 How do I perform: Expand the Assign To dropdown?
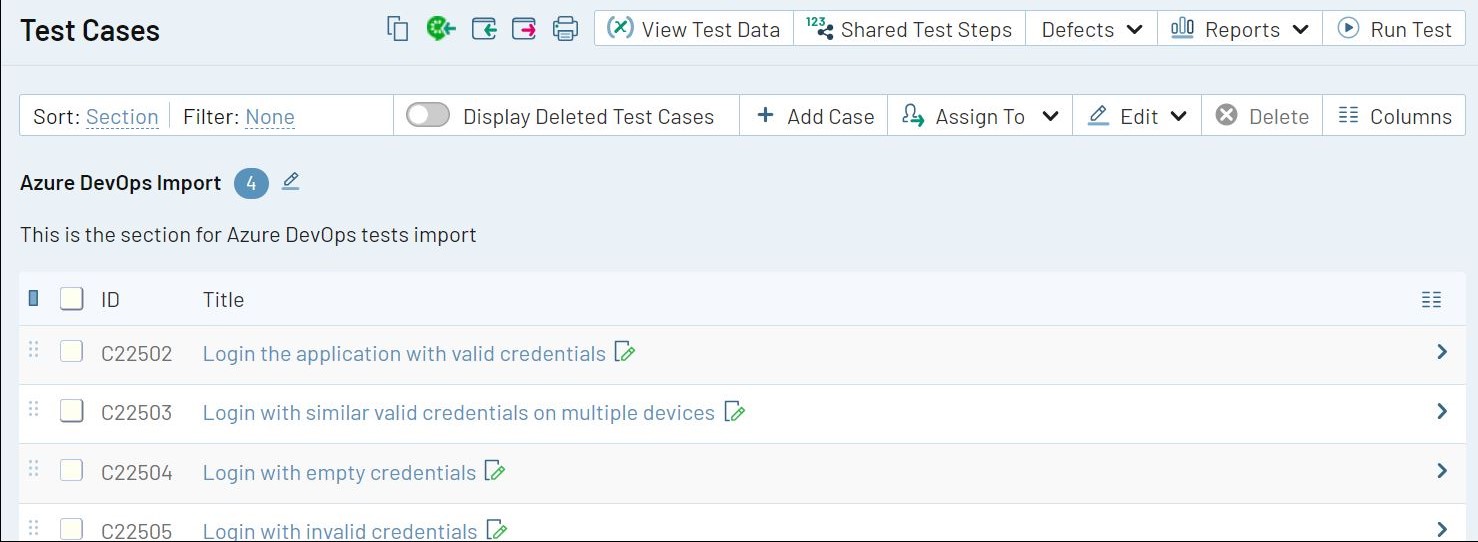pos(979,116)
